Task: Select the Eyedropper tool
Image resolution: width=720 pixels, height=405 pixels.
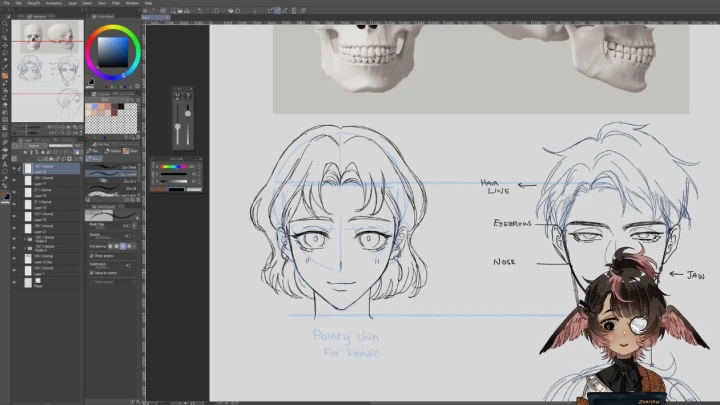Action: [5, 67]
